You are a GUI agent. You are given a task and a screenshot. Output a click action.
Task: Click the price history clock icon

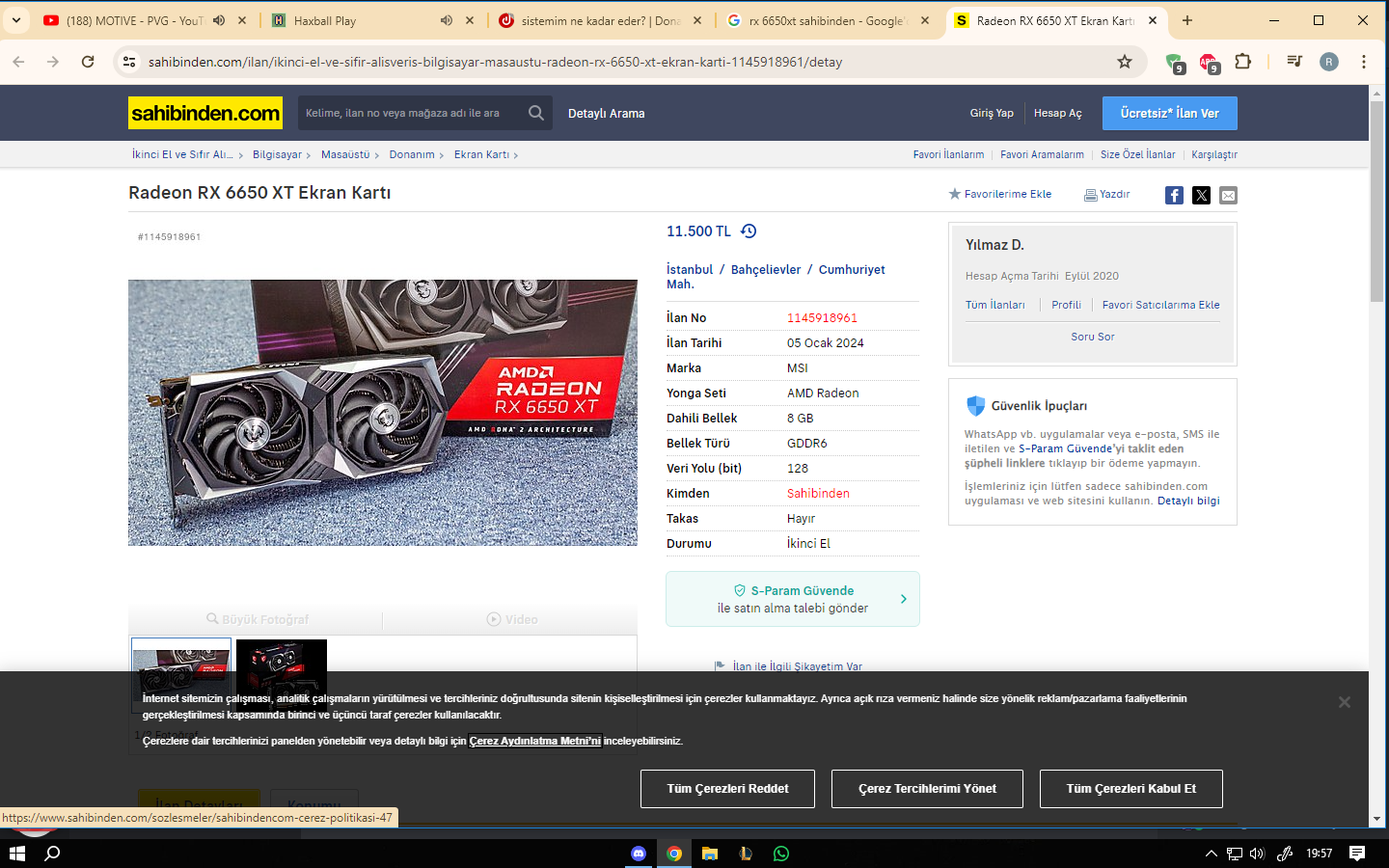click(749, 231)
